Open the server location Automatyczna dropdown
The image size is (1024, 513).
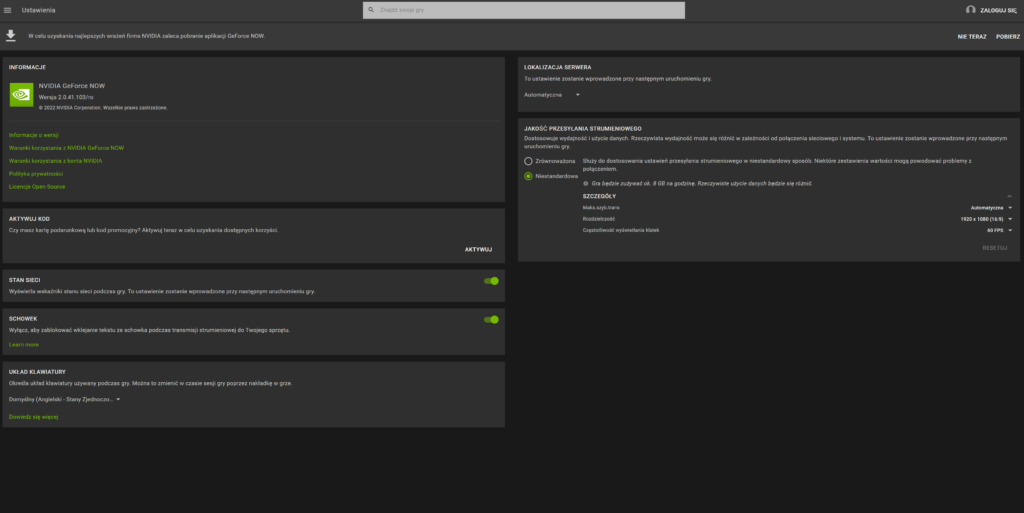[552, 95]
